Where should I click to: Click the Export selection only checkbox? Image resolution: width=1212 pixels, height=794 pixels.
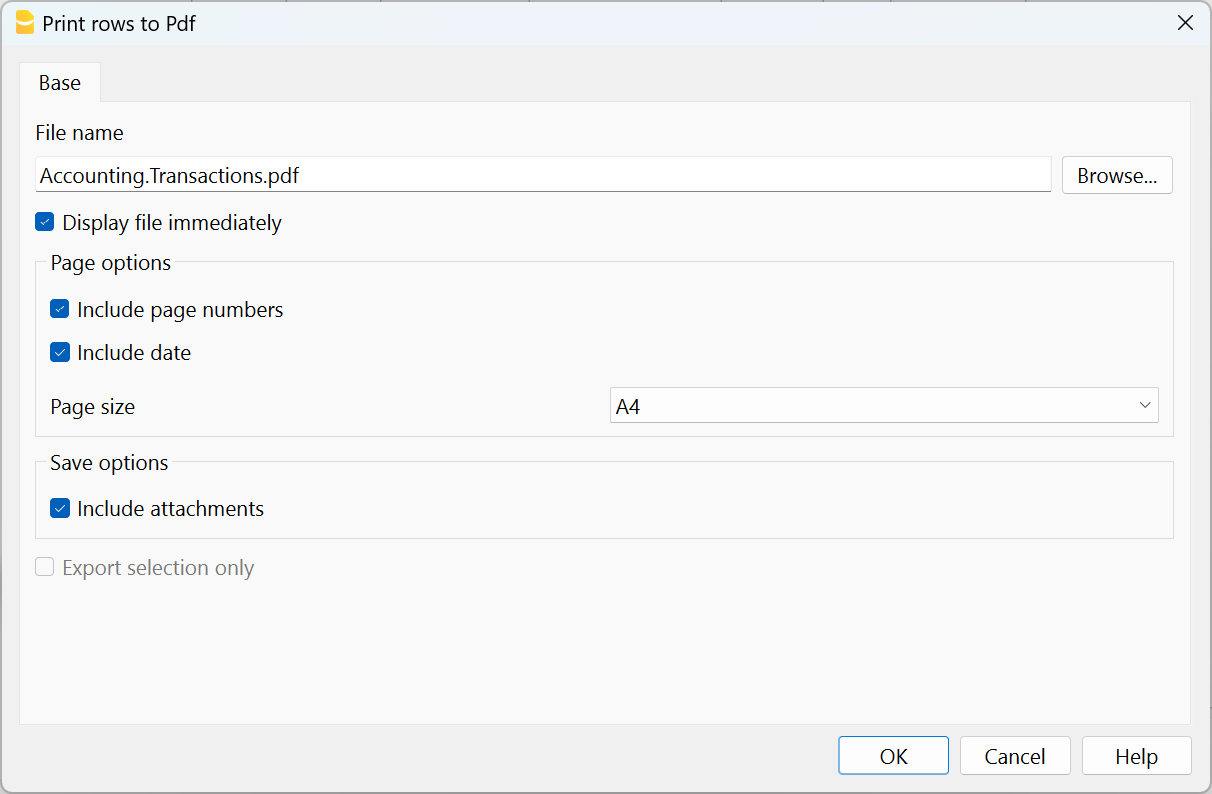point(45,568)
